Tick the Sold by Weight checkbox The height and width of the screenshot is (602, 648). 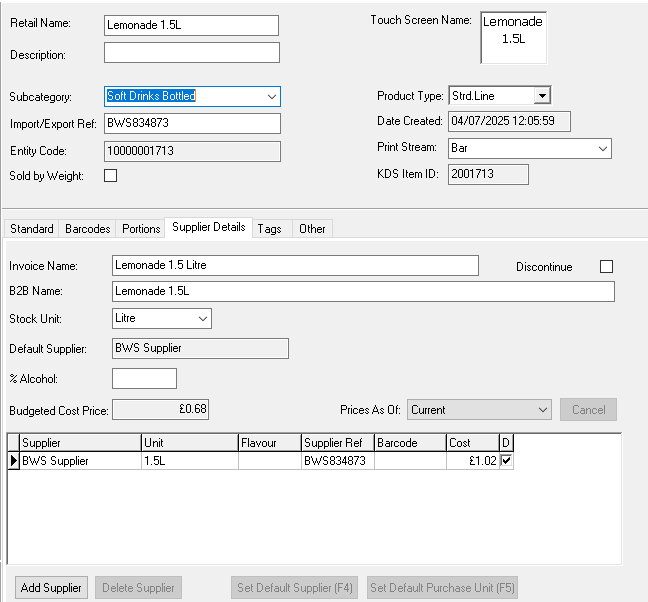[x=111, y=176]
